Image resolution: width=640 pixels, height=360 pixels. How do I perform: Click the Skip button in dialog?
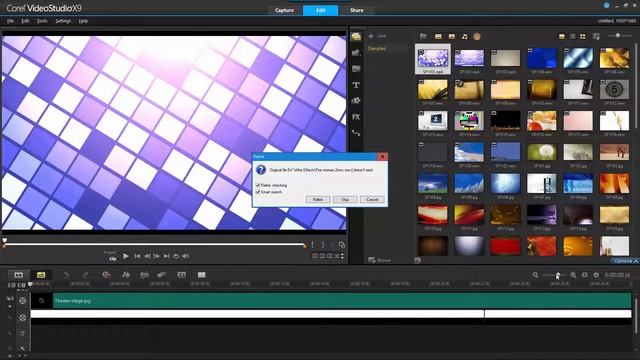345,200
